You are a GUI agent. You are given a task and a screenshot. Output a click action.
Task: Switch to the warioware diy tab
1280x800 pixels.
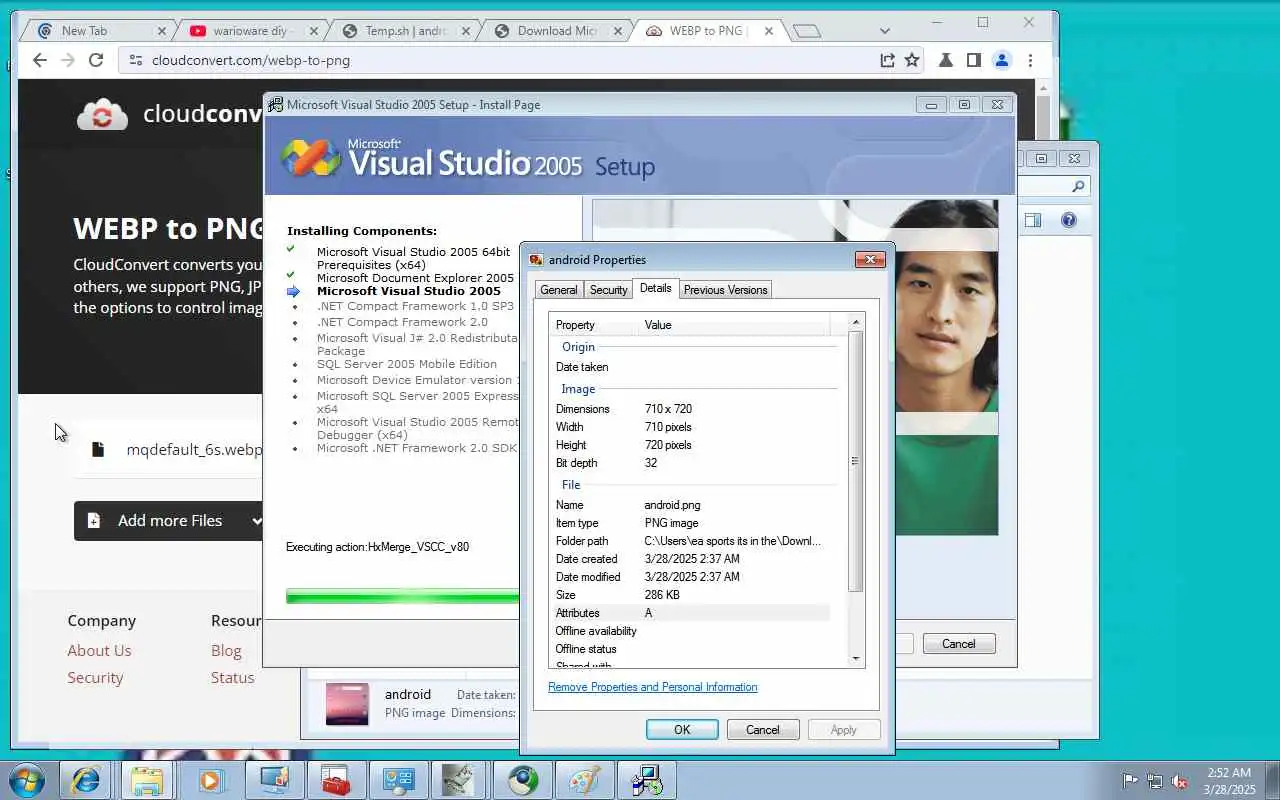[x=254, y=31]
